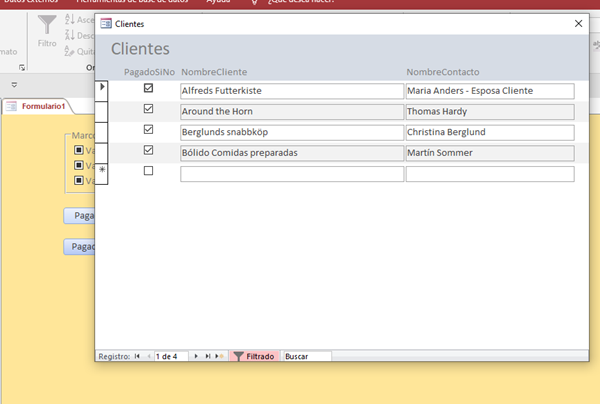
Task: Select the Alfreds Futterkiste record selector
Action: tap(101, 91)
